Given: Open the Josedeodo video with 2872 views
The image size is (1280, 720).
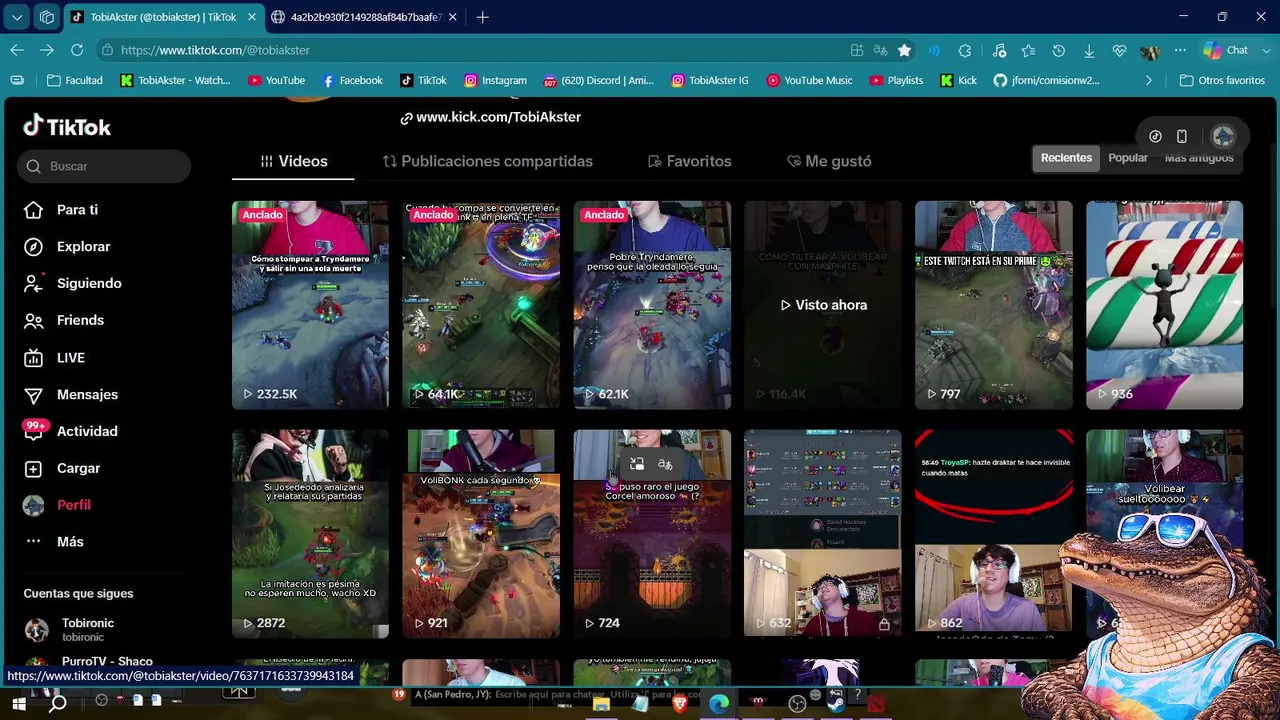Looking at the screenshot, I should 310,534.
